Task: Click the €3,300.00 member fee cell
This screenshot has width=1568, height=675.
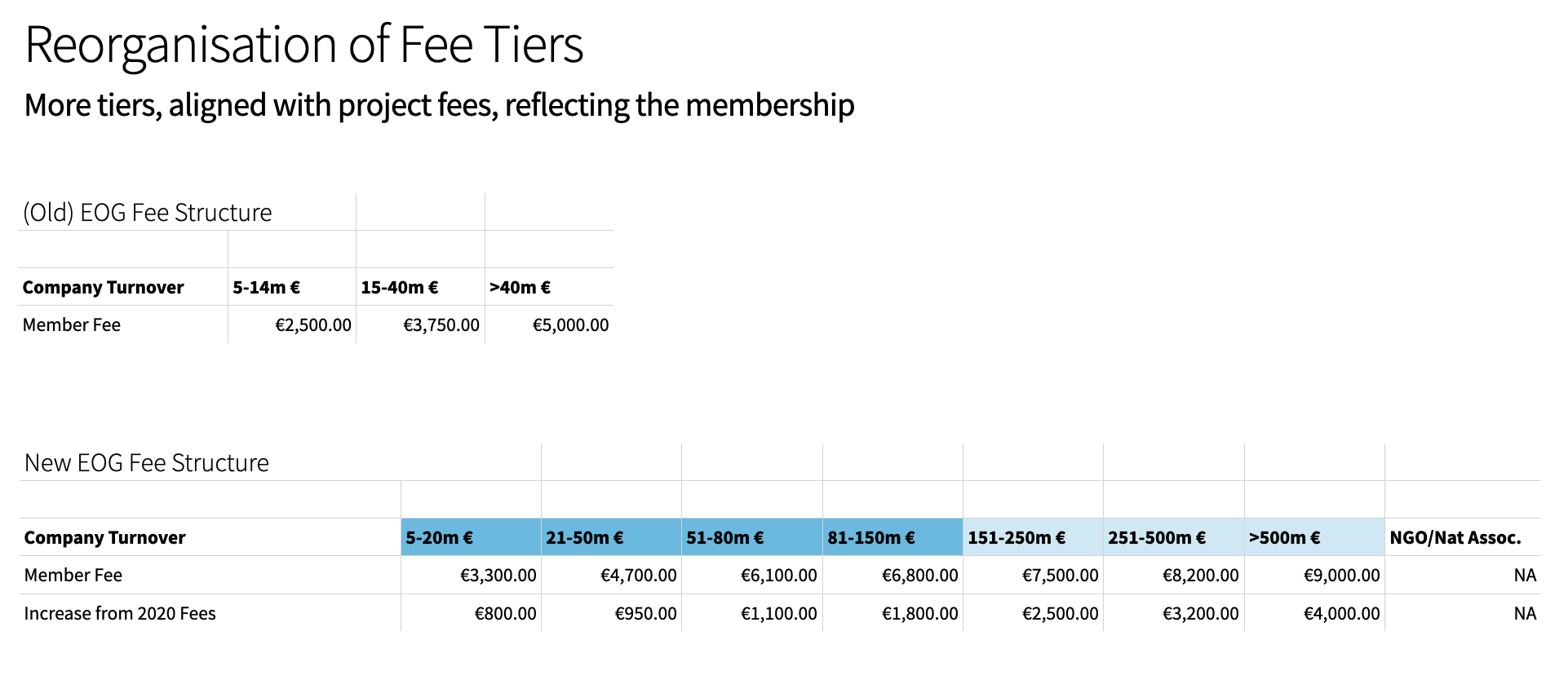Action: tap(471, 575)
